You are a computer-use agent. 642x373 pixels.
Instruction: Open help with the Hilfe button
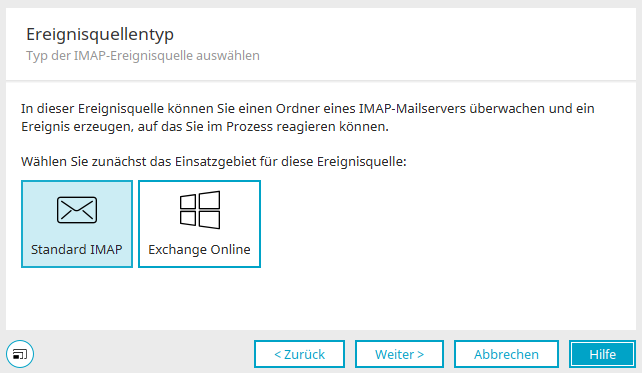(x=602, y=354)
